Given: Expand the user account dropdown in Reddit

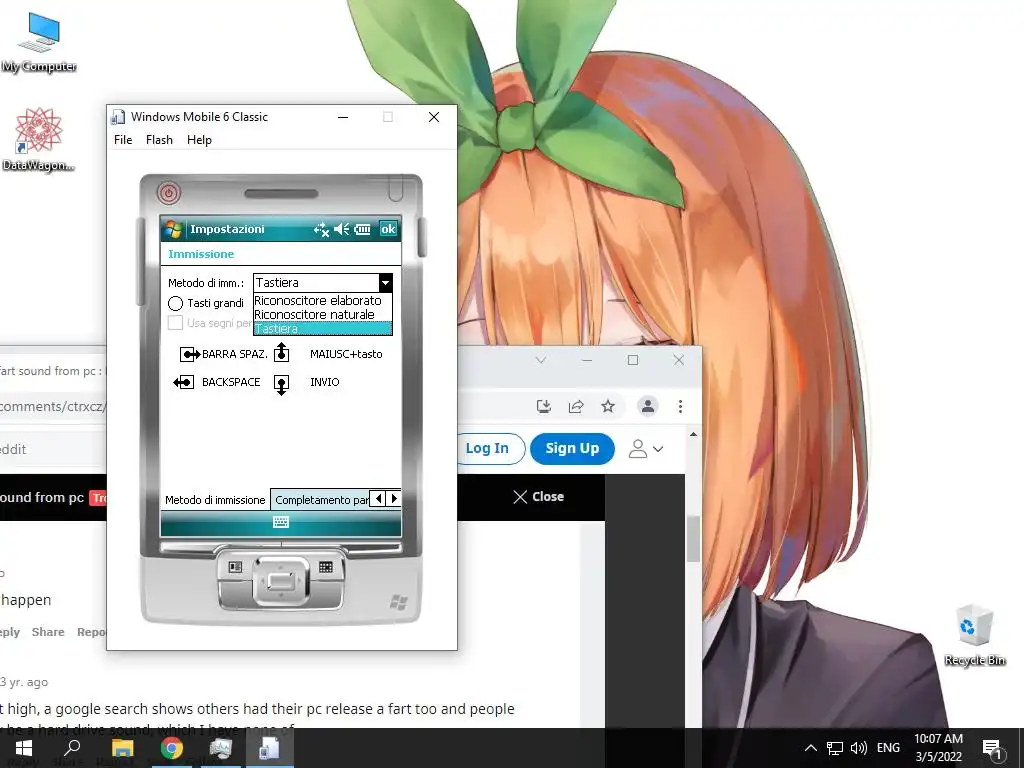Looking at the screenshot, I should [x=646, y=449].
